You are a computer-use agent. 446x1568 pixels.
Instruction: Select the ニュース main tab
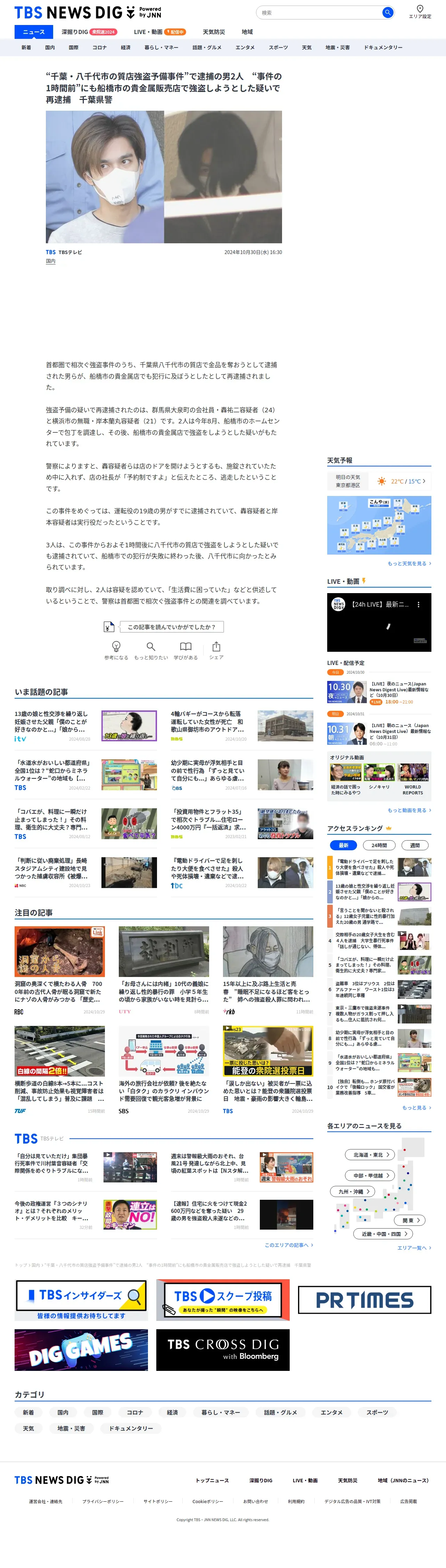(x=33, y=32)
